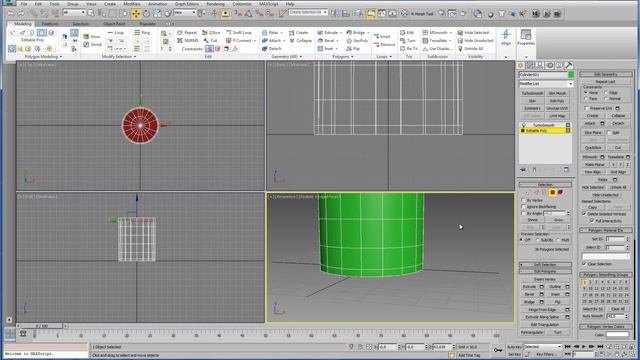Select Polygon sub-object level icon
This screenshot has height=360, width=640.
click(x=552, y=192)
